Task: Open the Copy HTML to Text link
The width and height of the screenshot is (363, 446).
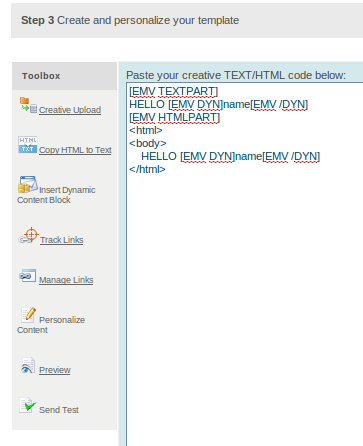Action: pos(75,150)
